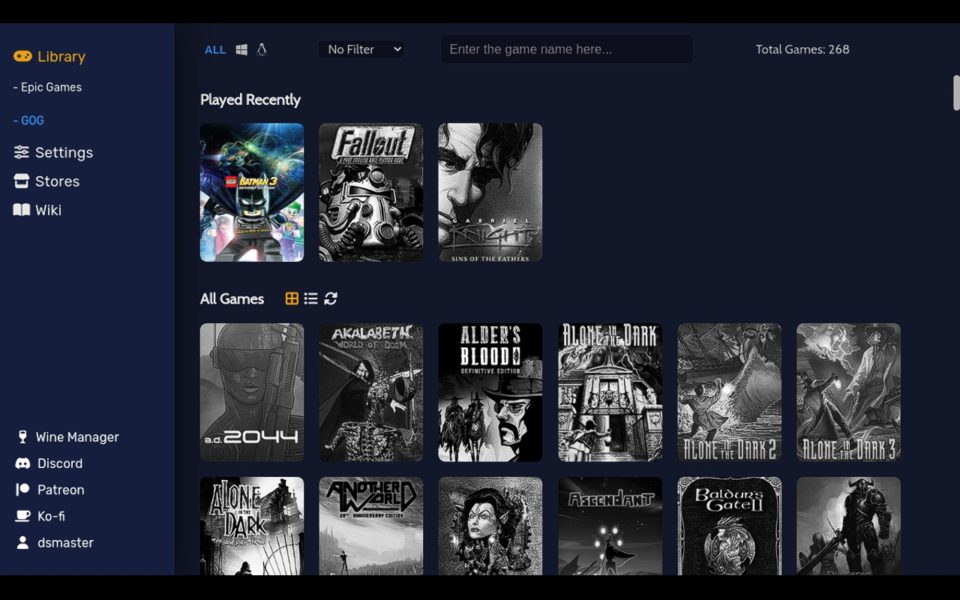This screenshot has width=960, height=600.
Task: Expand the No Filter dropdown
Action: 362,49
